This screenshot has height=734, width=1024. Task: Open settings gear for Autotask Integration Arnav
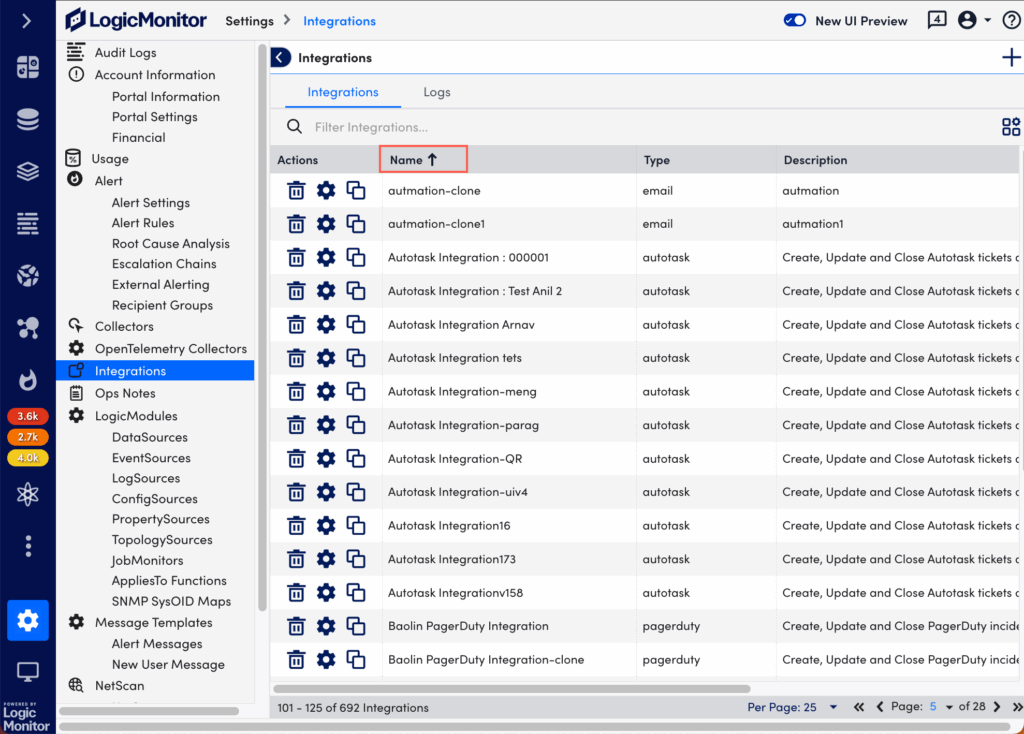[326, 325]
